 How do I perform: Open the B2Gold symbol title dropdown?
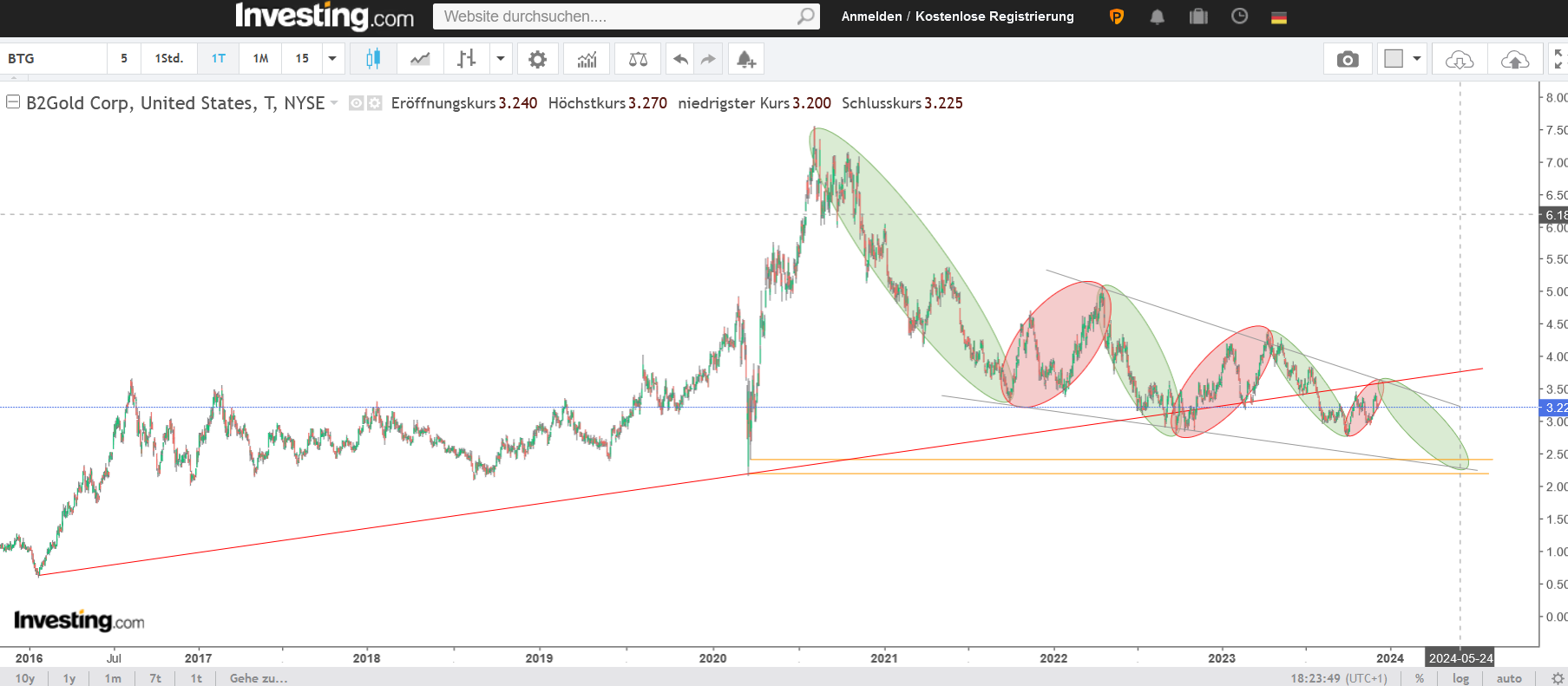(x=334, y=103)
